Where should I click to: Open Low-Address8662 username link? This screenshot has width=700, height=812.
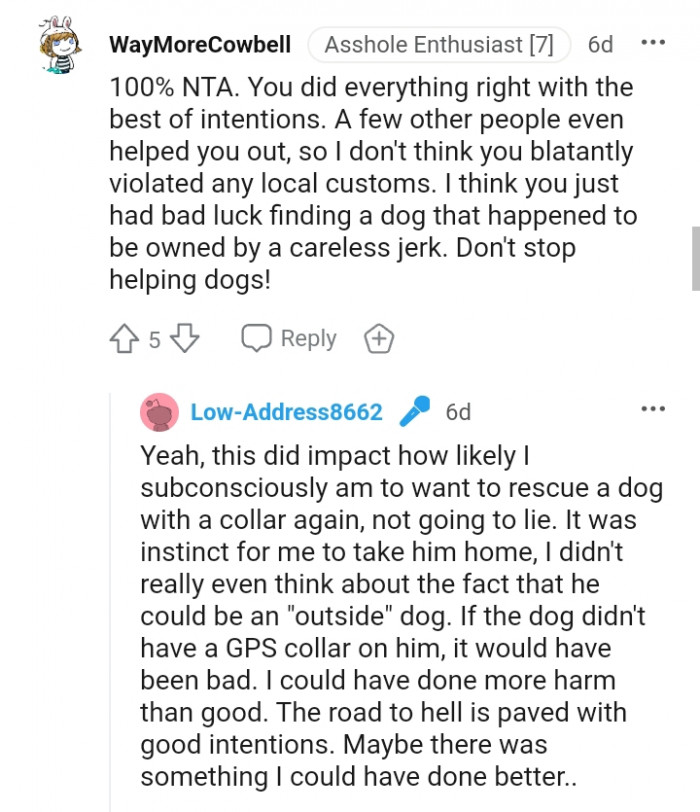(x=286, y=412)
